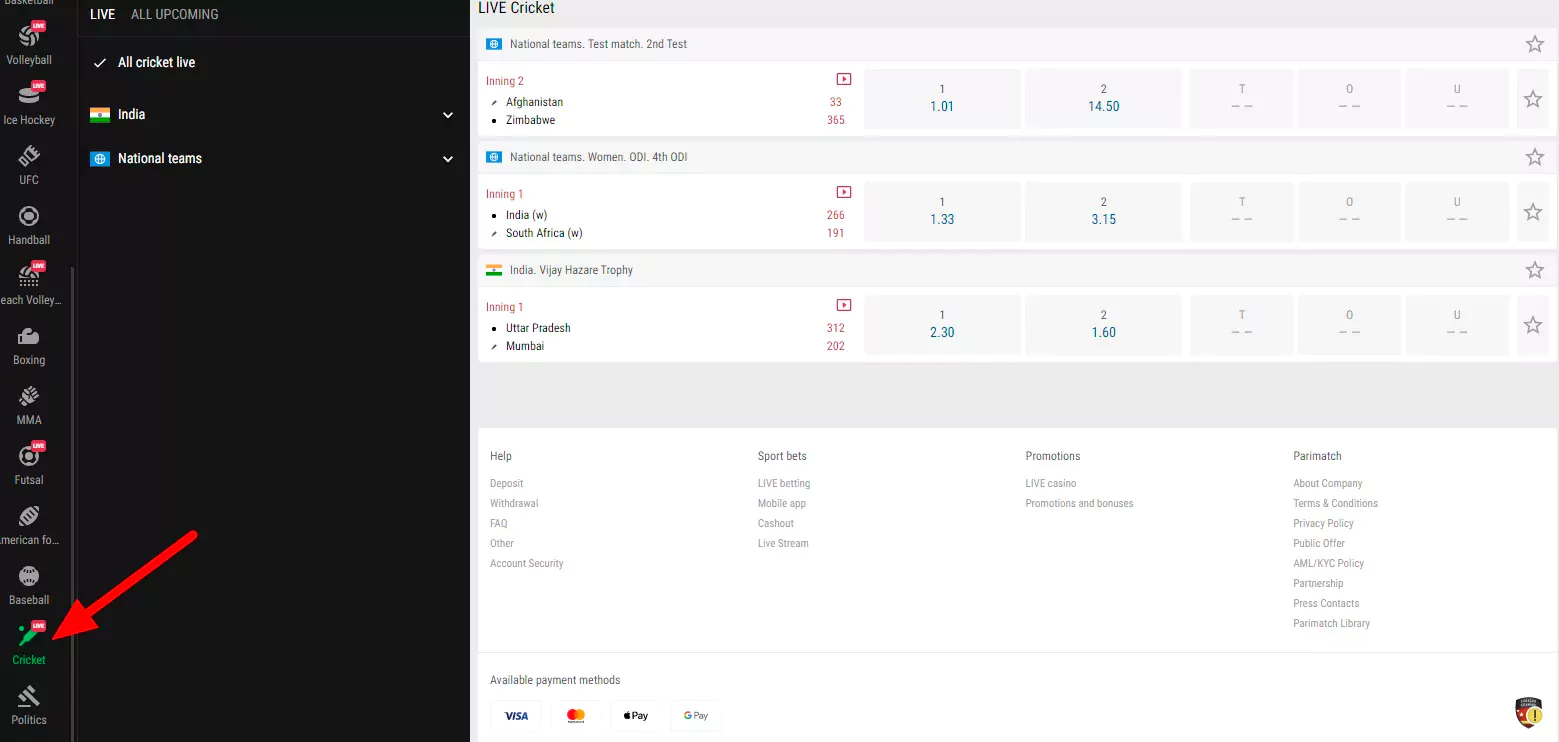Select the Ice Hockey sport icon
Viewport: 1559px width, 742px height.
click(29, 98)
